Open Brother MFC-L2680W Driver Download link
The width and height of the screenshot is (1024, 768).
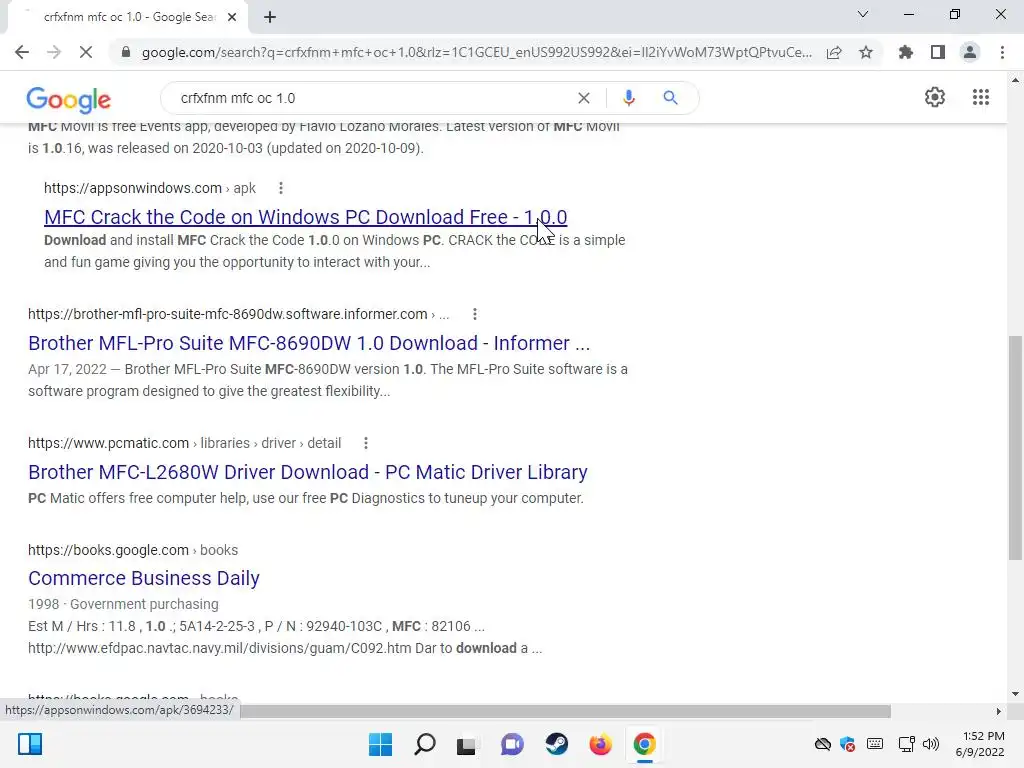[x=308, y=472]
